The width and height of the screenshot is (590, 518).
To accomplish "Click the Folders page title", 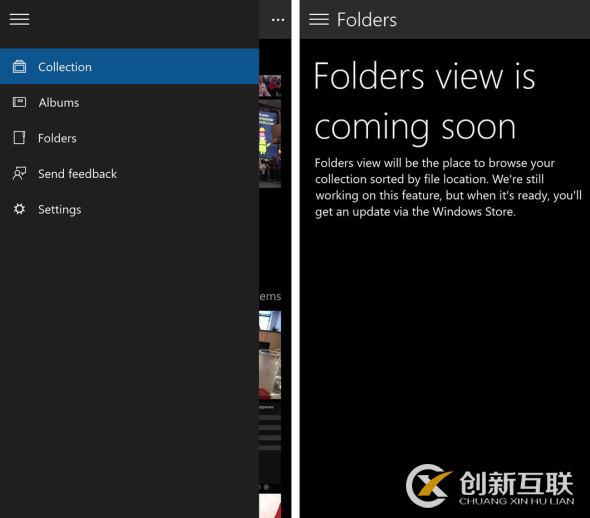I will coord(366,20).
